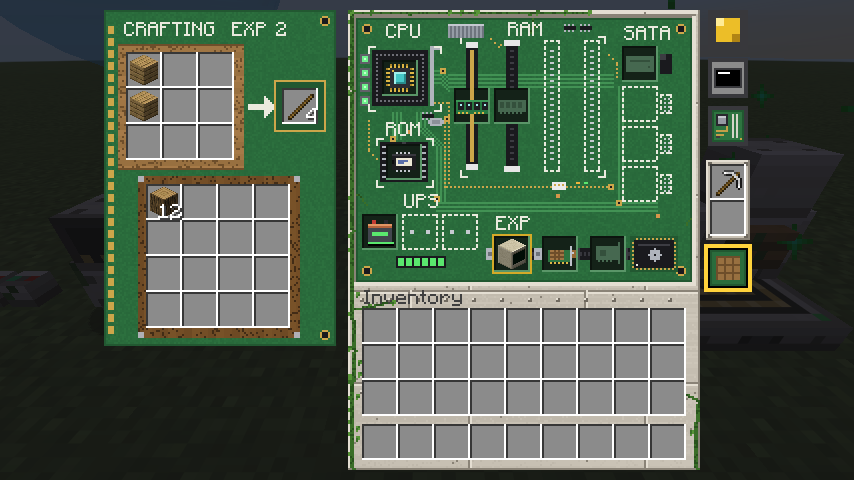Click the ROM chip slot

coord(404,162)
